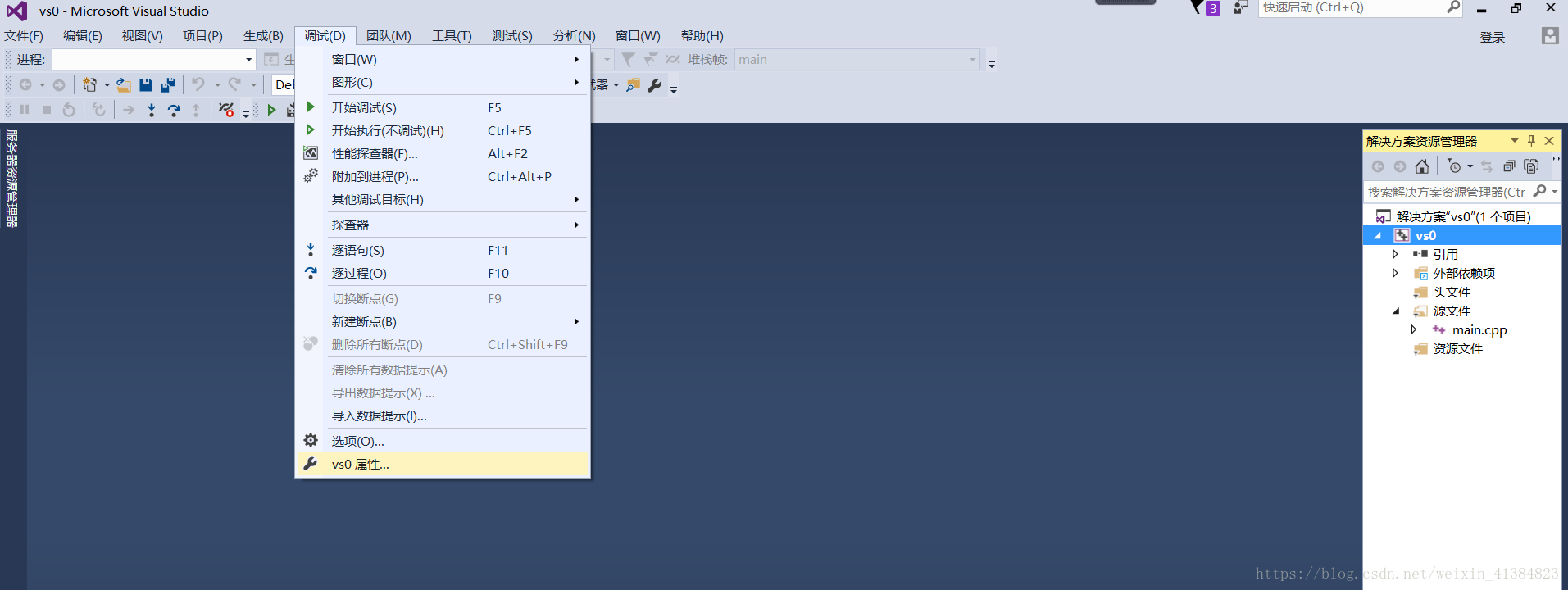This screenshot has height=590, width=1568.
Task: Click the breakpoints toolbar icon with red circle
Action: [x=226, y=109]
